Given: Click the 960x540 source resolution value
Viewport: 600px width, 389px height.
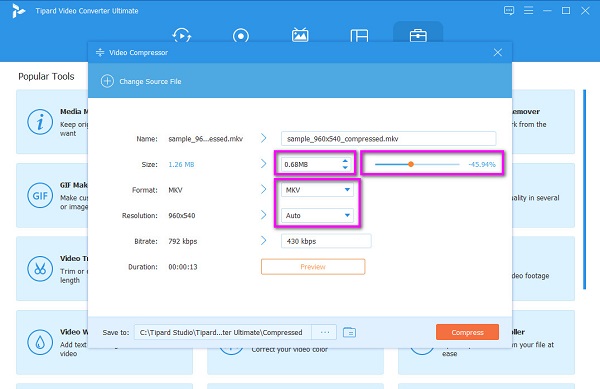Looking at the screenshot, I should (x=182, y=216).
